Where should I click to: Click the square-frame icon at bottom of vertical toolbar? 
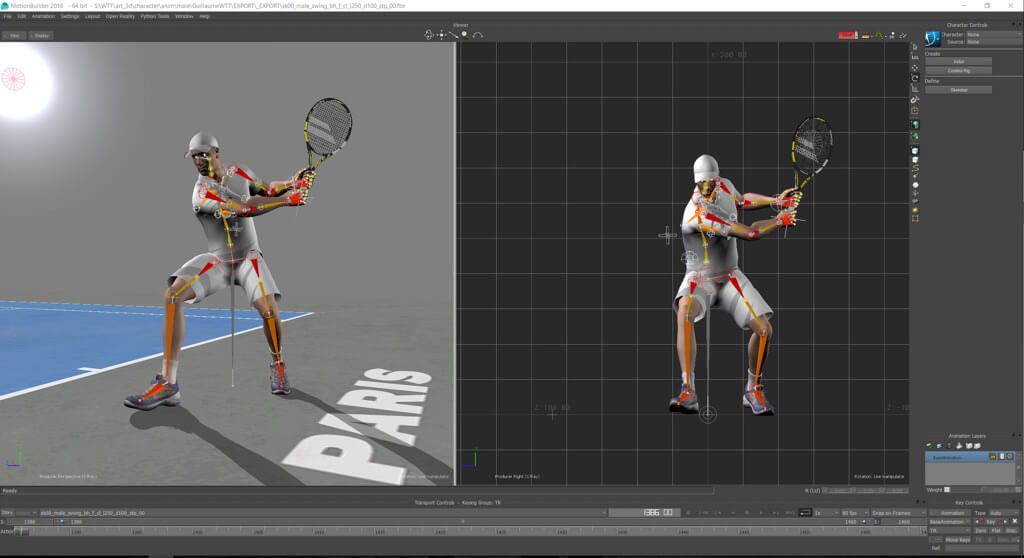coord(915,219)
